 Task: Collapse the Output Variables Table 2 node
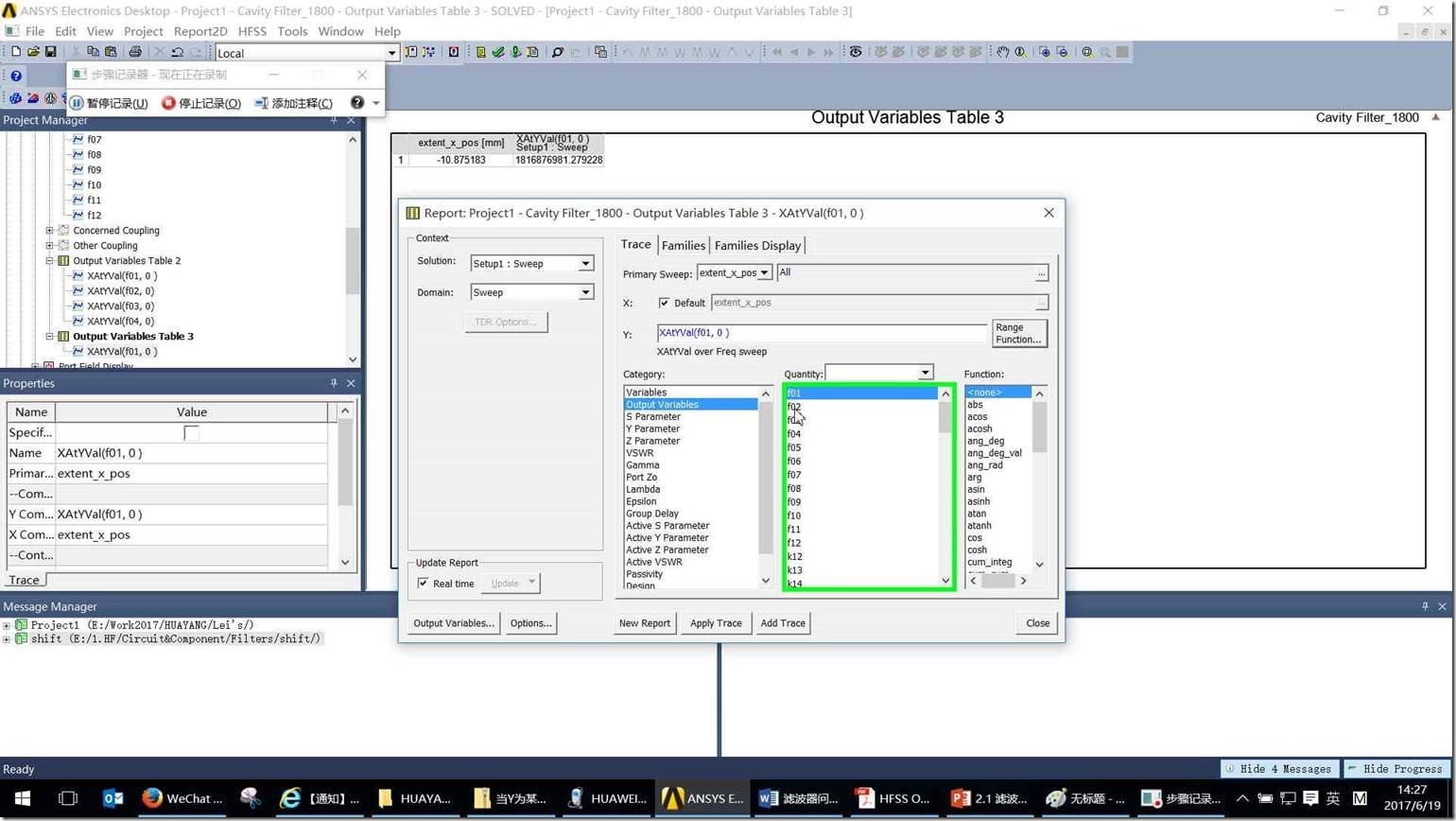[x=49, y=261]
